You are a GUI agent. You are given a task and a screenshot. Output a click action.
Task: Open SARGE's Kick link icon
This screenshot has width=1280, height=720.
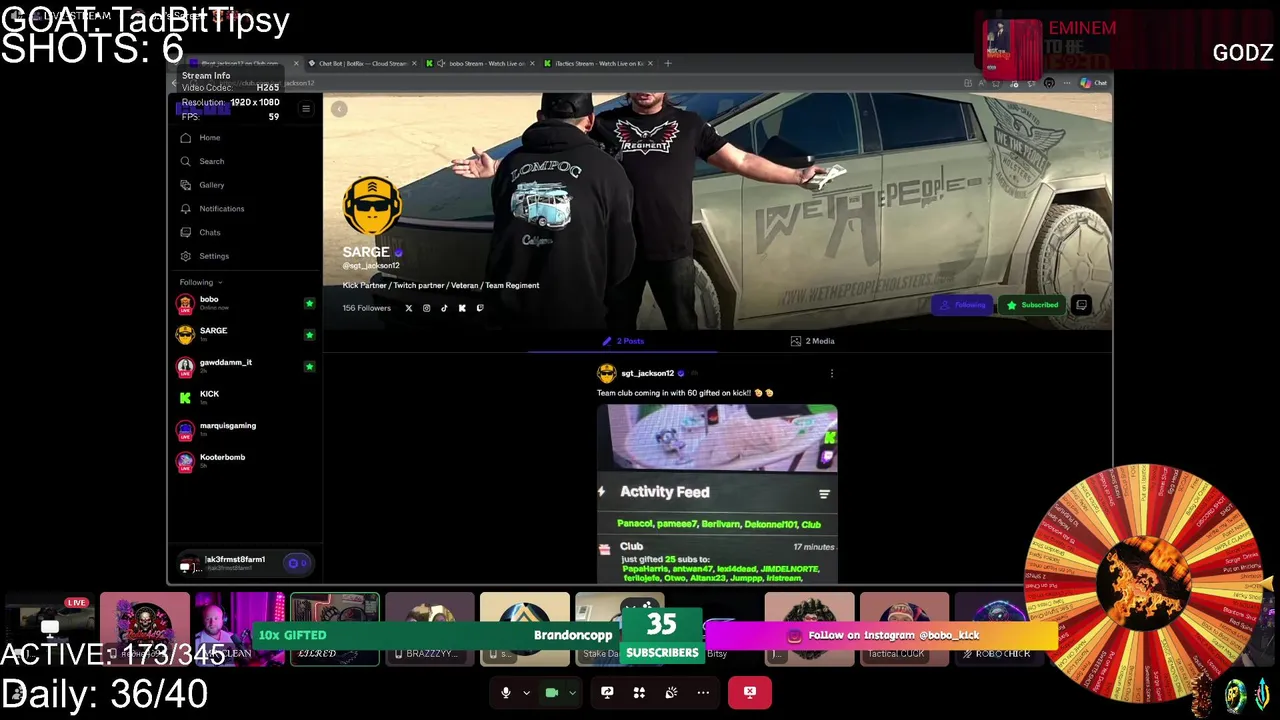[462, 308]
